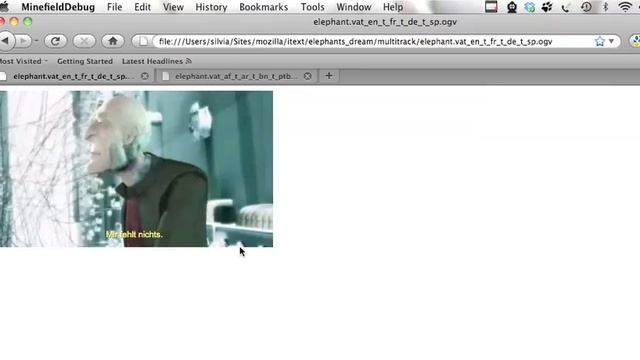This screenshot has width=640, height=360.
Task: Click the page identity icon in address bar
Action: pos(143,41)
